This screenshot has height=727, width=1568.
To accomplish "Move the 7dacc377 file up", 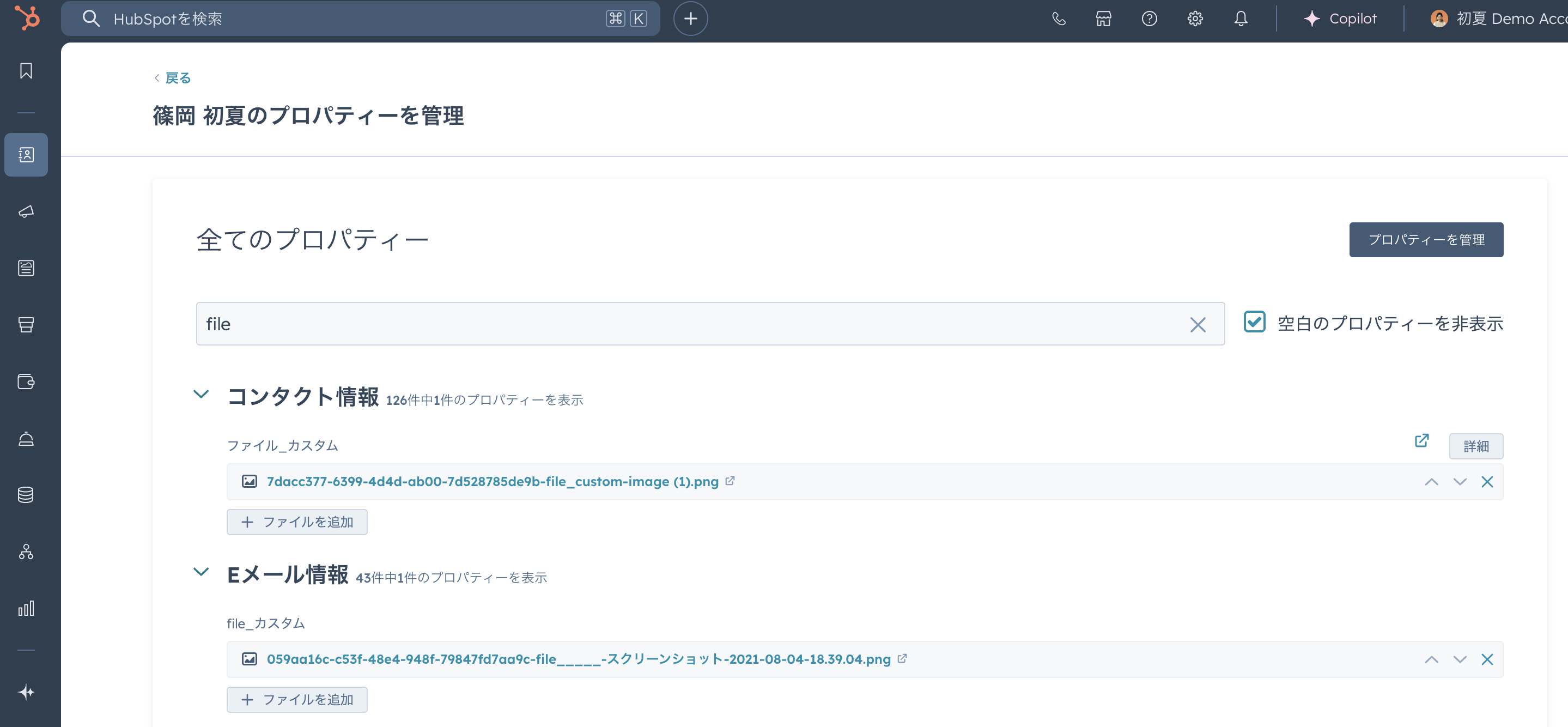I will [x=1431, y=482].
